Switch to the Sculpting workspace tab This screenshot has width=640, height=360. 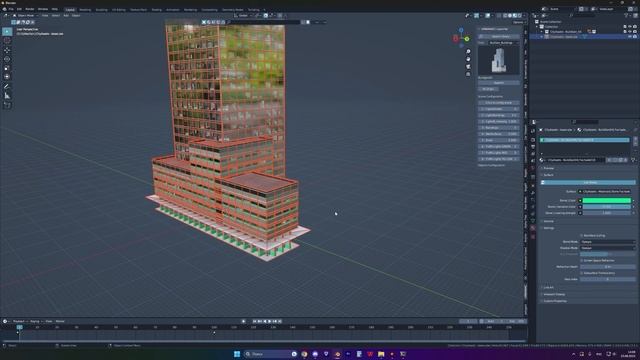101,9
